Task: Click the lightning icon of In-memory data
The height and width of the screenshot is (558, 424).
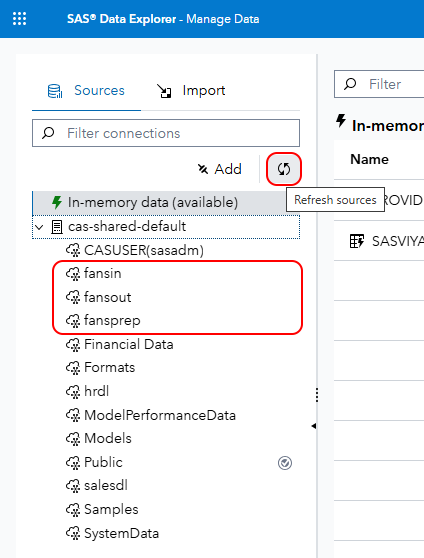Action: (57, 202)
